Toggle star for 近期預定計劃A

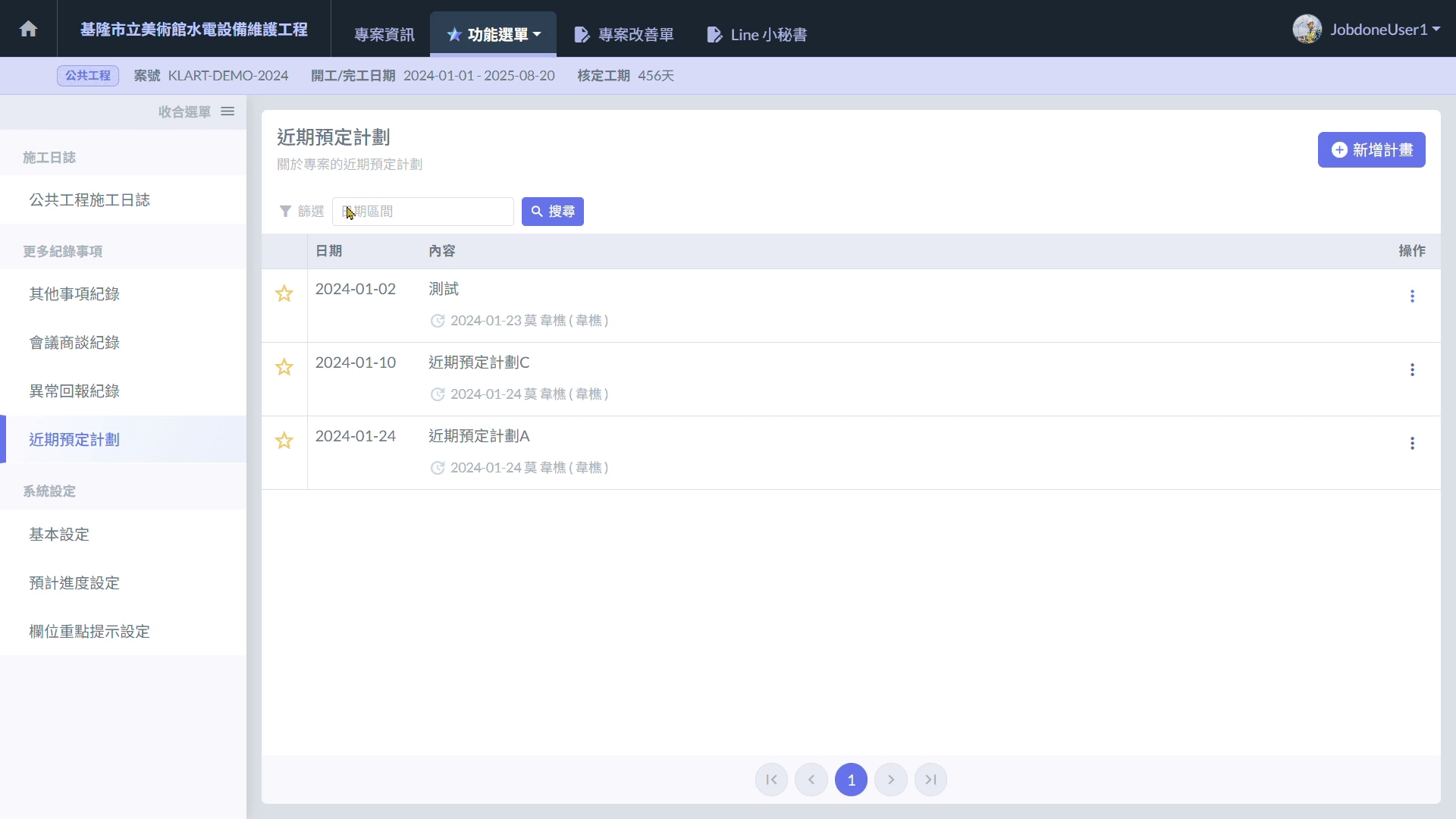[284, 441]
